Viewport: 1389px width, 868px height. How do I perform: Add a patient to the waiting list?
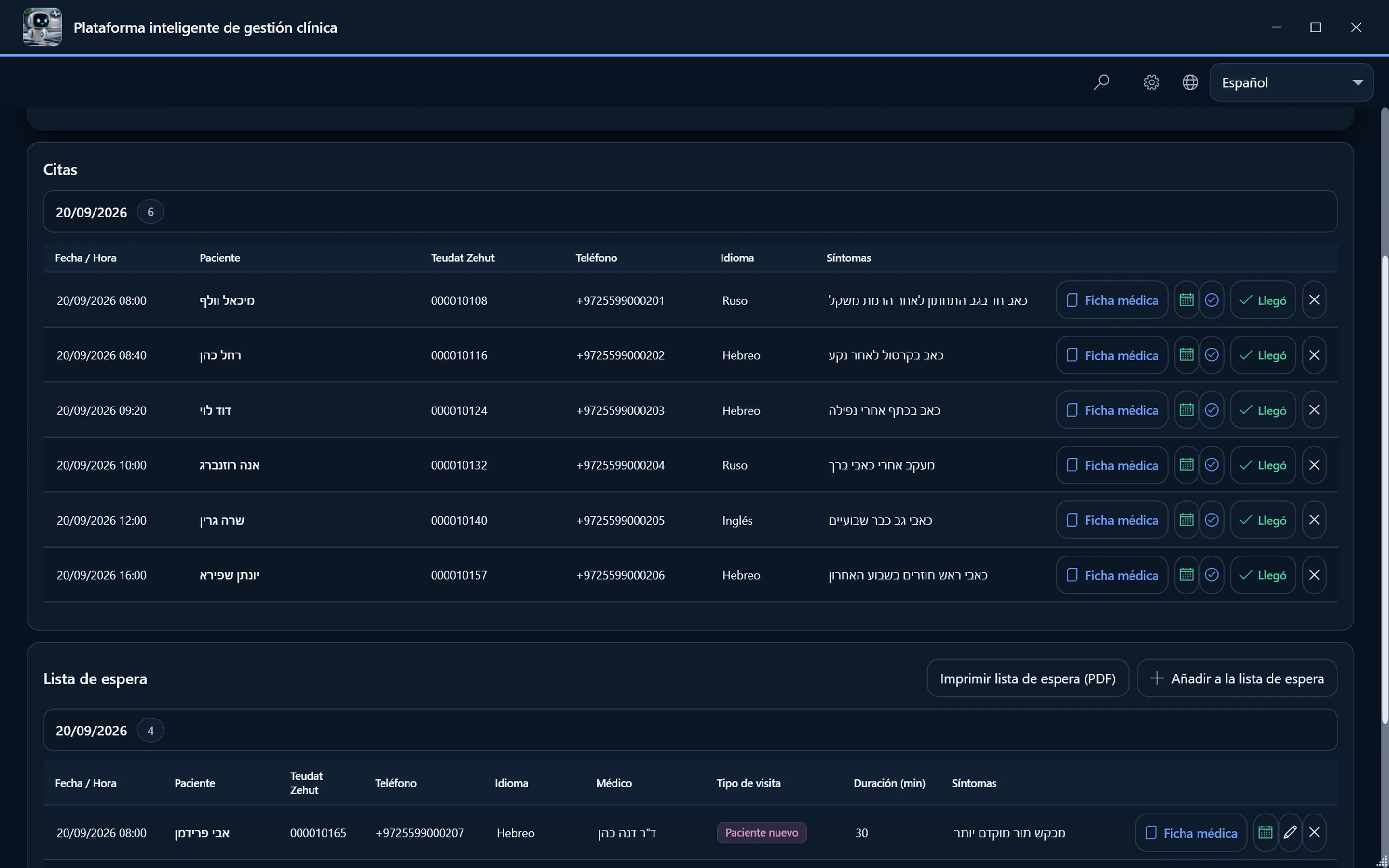point(1237,678)
